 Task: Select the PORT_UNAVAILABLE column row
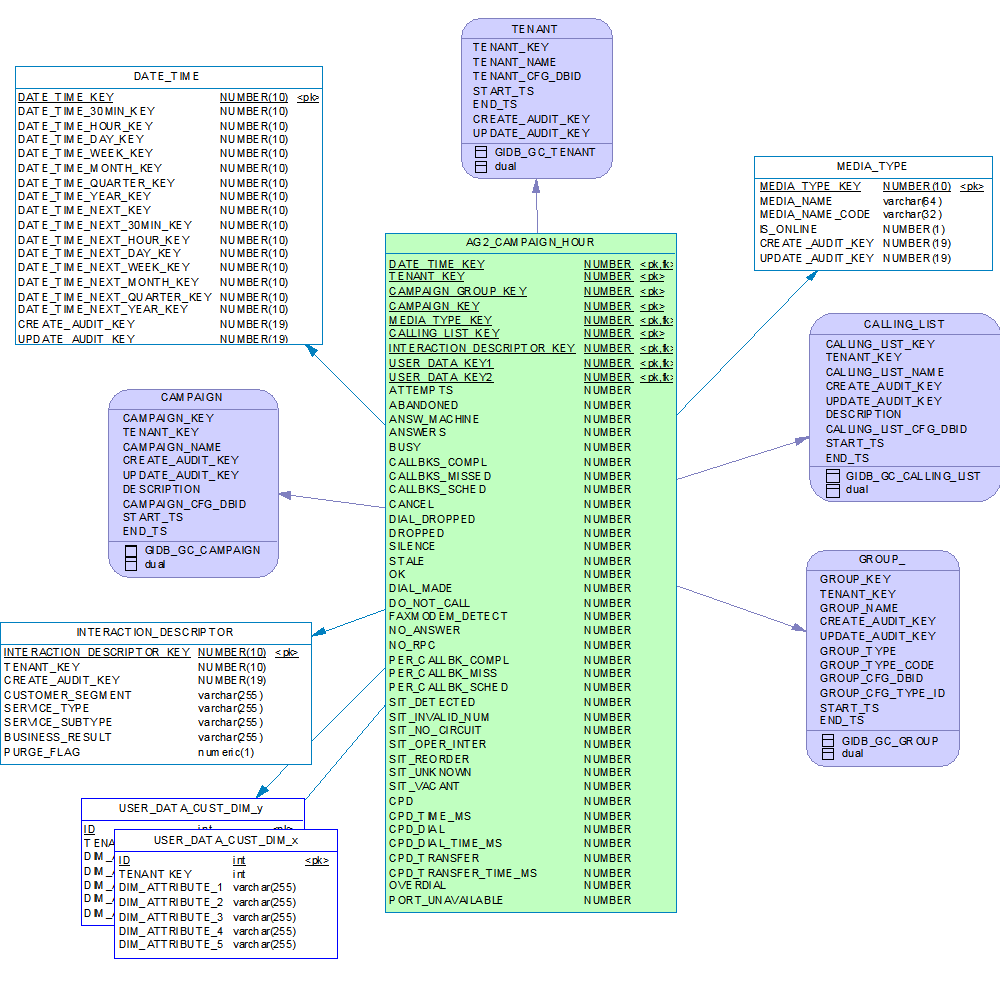click(x=446, y=900)
